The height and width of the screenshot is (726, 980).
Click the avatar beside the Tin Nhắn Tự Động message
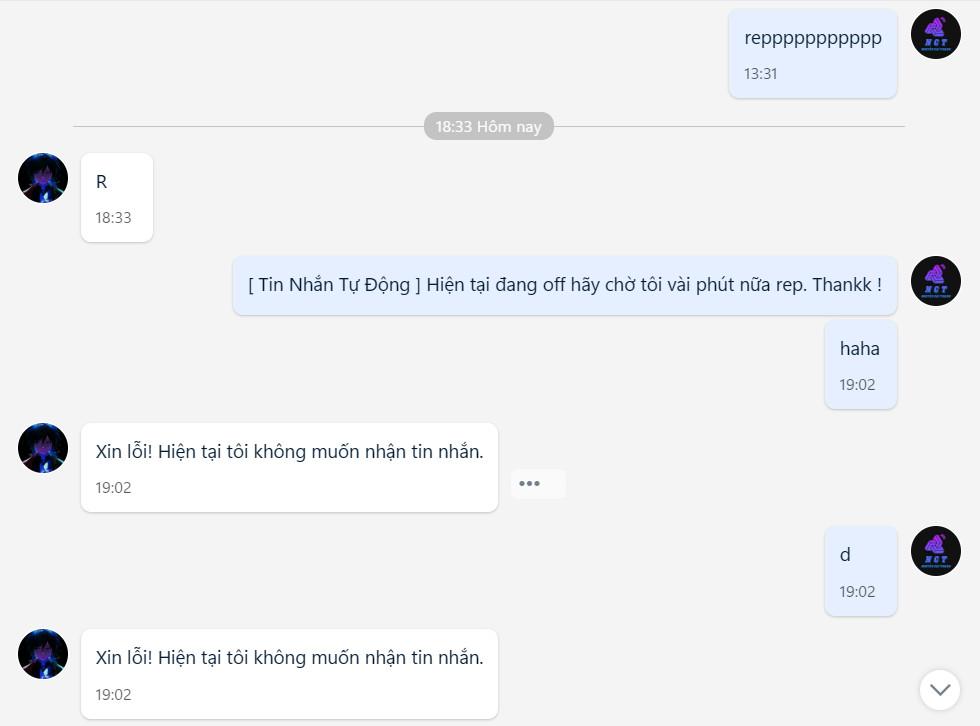(x=935, y=281)
